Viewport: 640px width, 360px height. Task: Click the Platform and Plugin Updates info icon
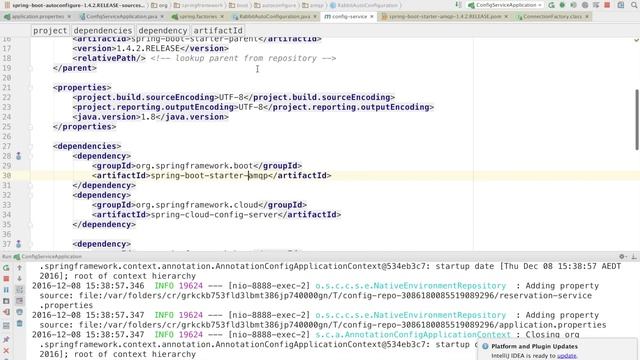(485, 346)
